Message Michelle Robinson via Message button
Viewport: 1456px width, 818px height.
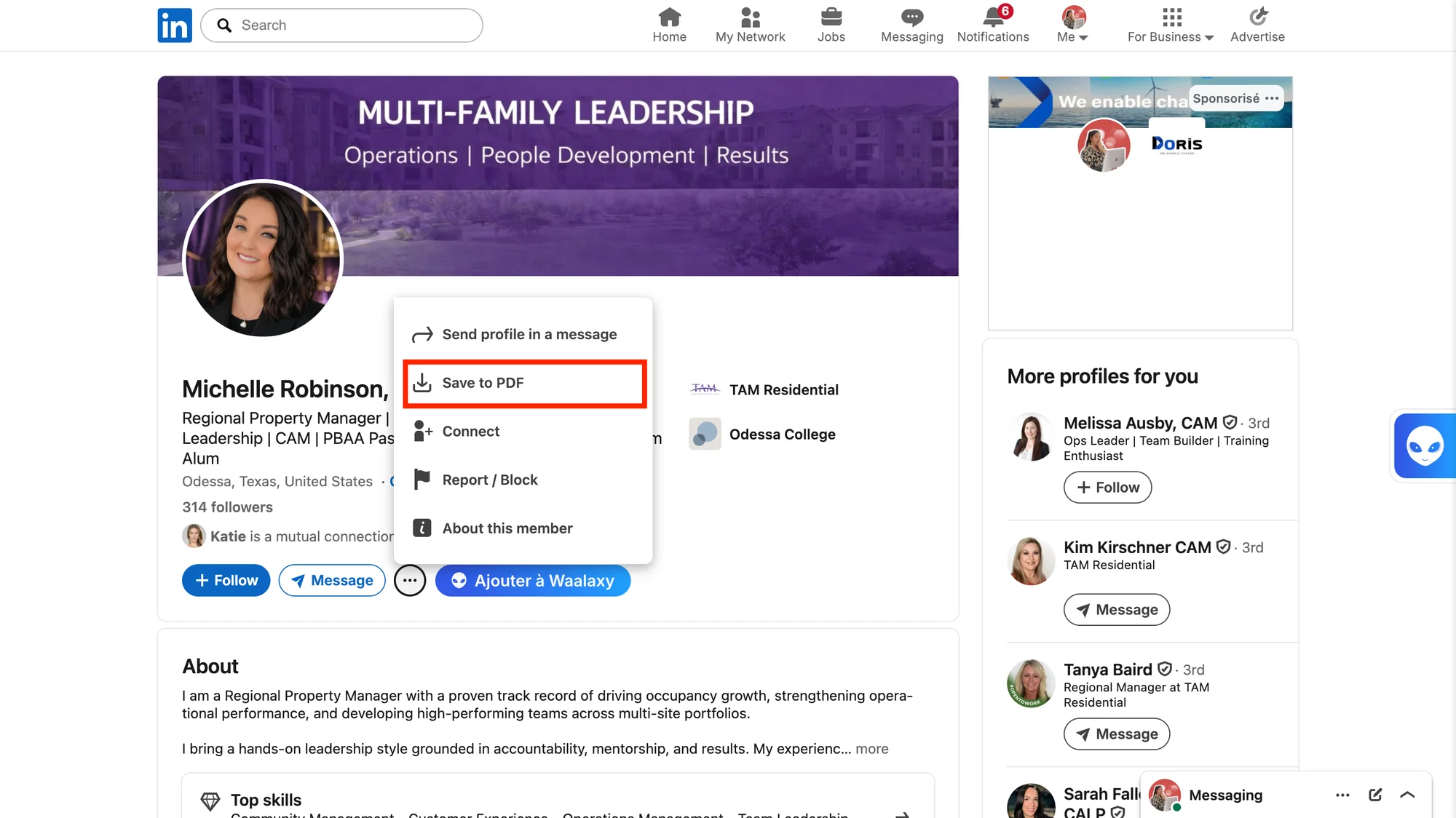(332, 581)
